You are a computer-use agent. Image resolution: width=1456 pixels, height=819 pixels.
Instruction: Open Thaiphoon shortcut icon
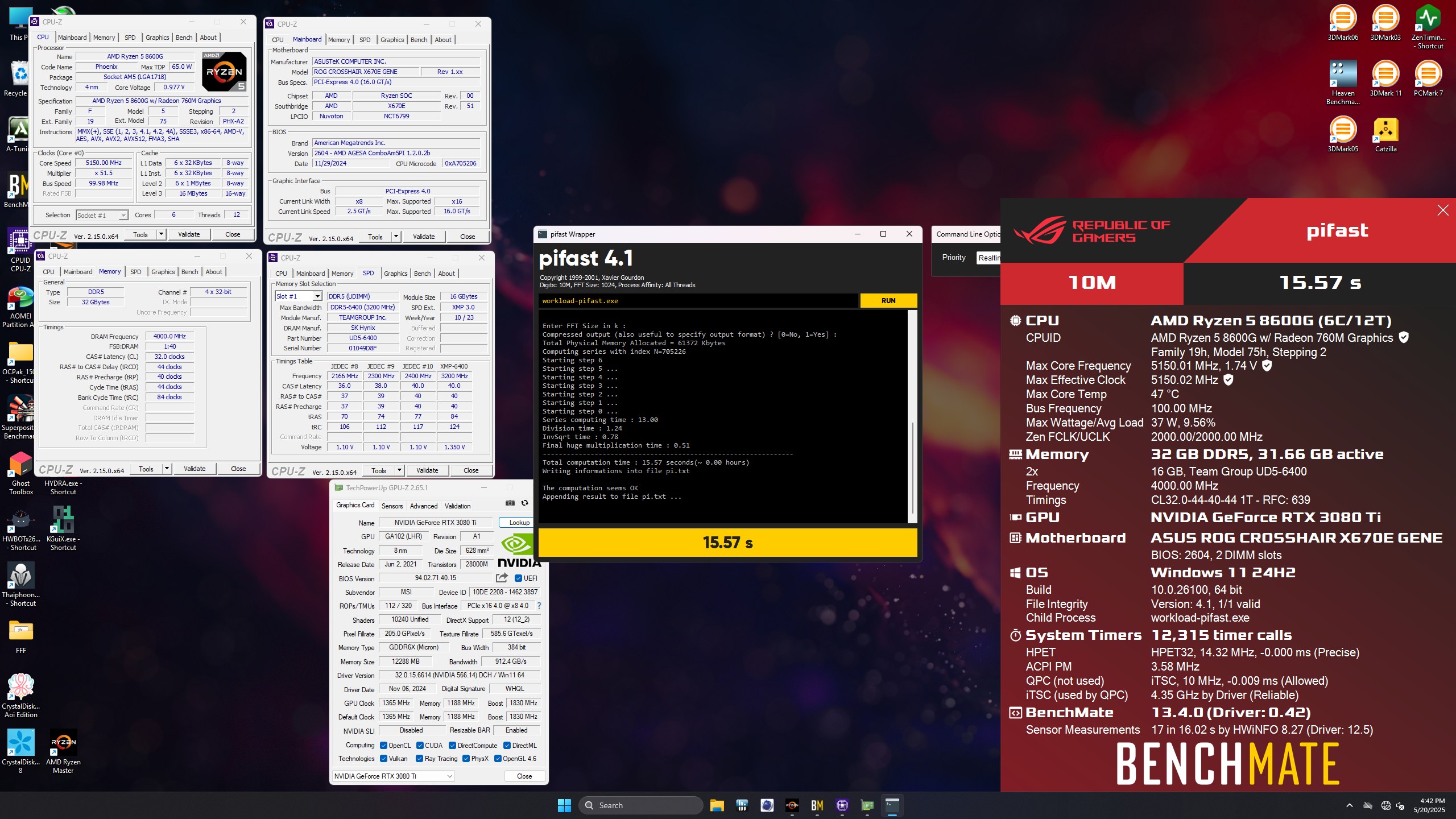point(21,585)
